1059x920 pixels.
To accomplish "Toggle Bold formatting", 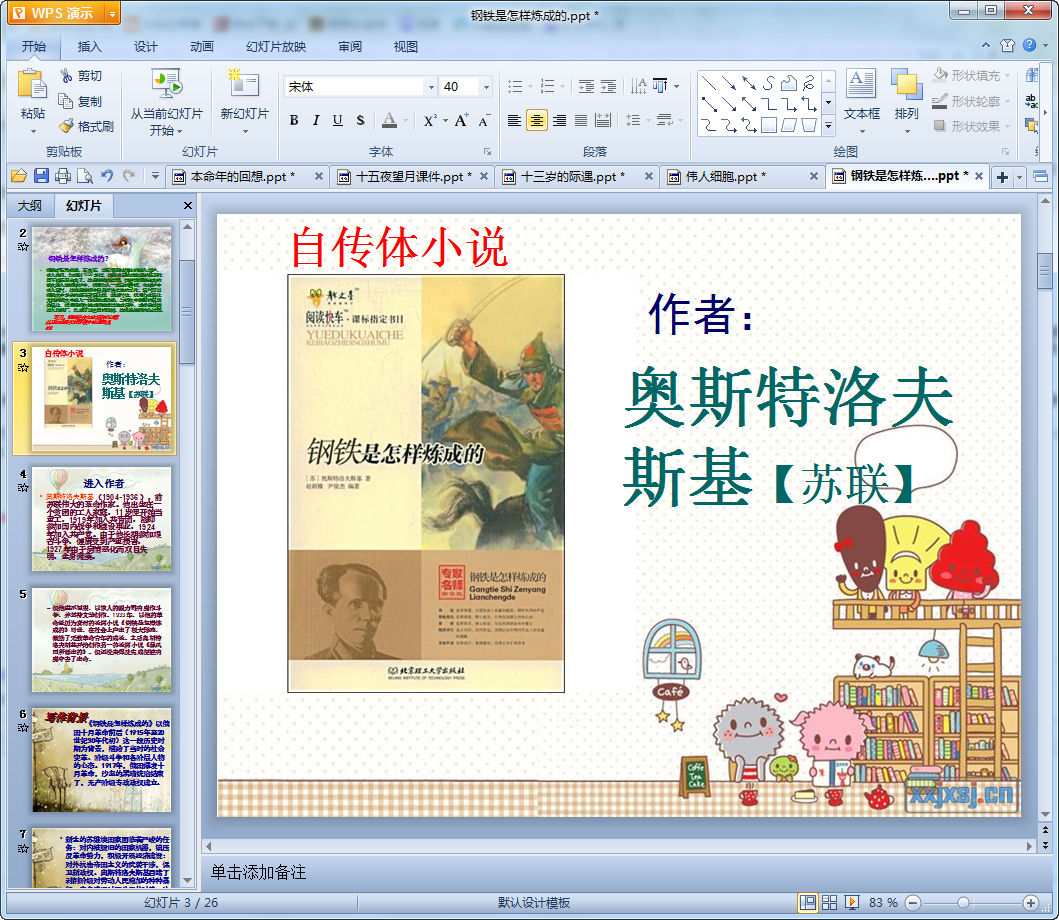I will pyautogui.click(x=294, y=120).
